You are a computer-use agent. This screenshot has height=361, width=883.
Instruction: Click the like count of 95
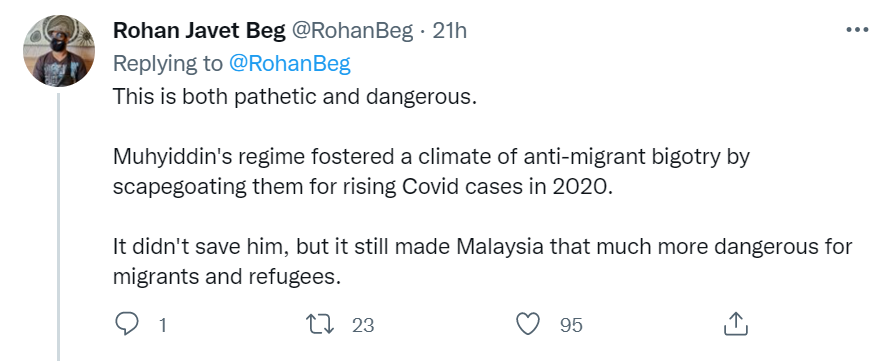pyautogui.click(x=570, y=325)
